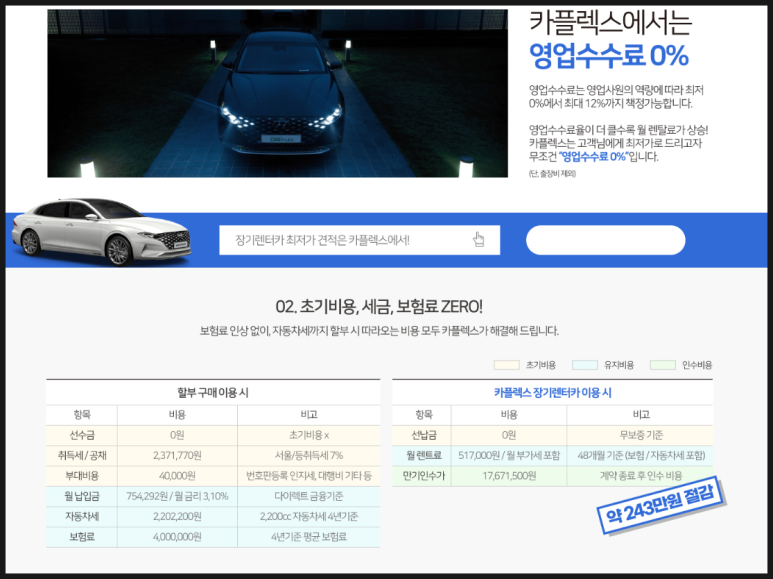Click the '취득세 / 공채' row label
Viewport: 773px width, 579px height.
(x=82, y=455)
